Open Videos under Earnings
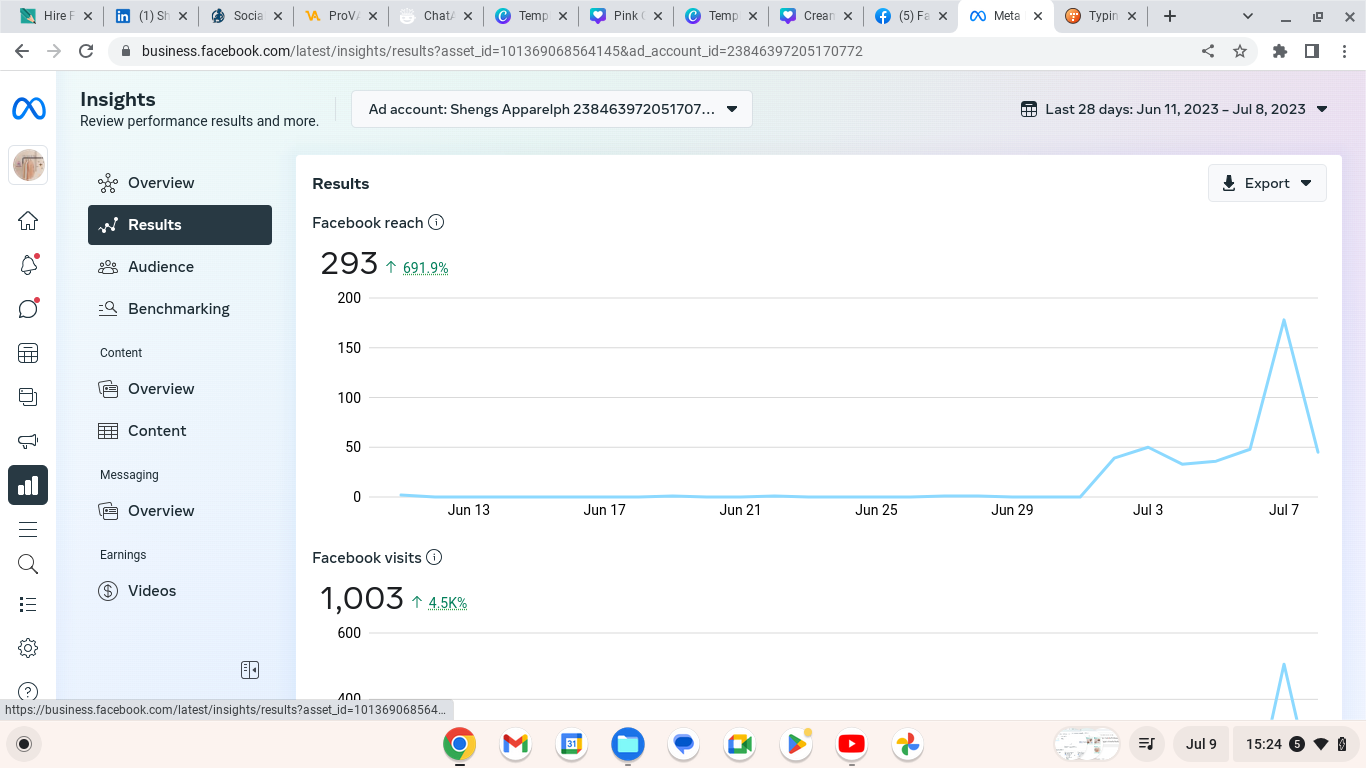Viewport: 1366px width, 768px height. click(180, 591)
